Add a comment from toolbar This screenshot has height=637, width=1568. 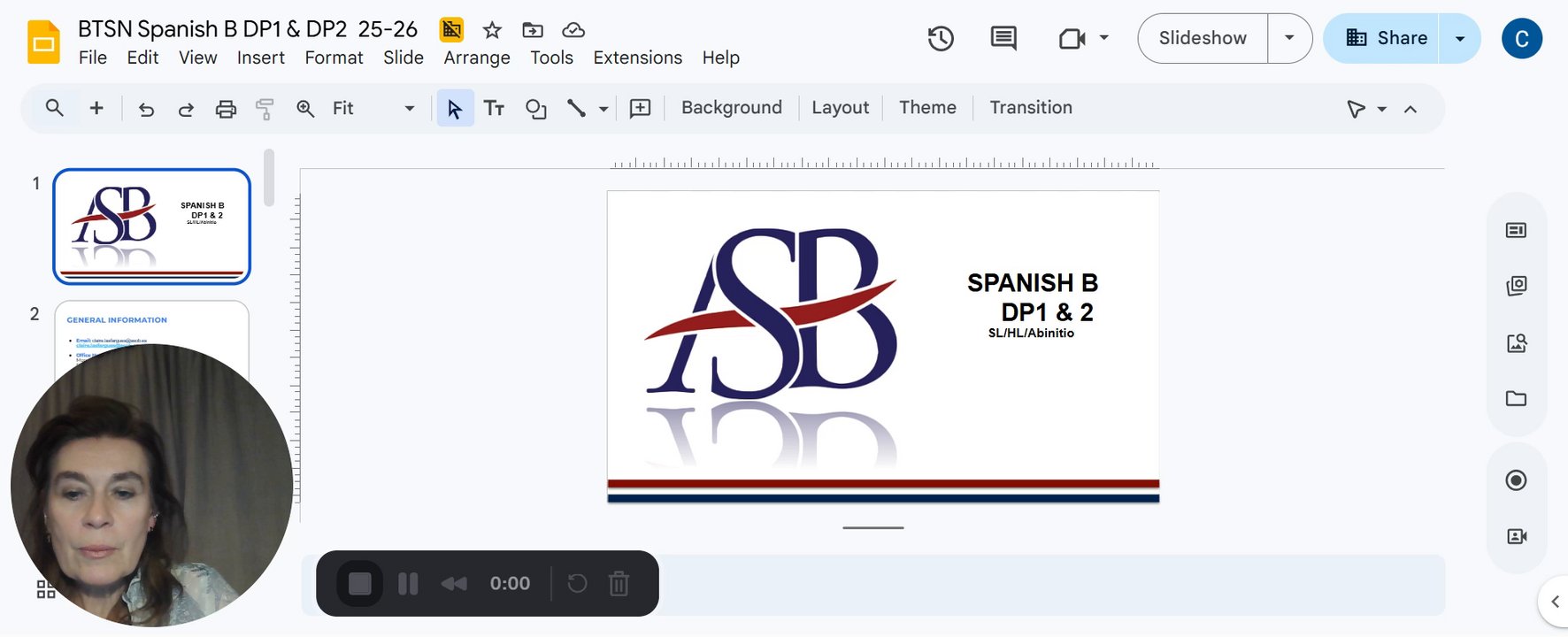point(640,108)
